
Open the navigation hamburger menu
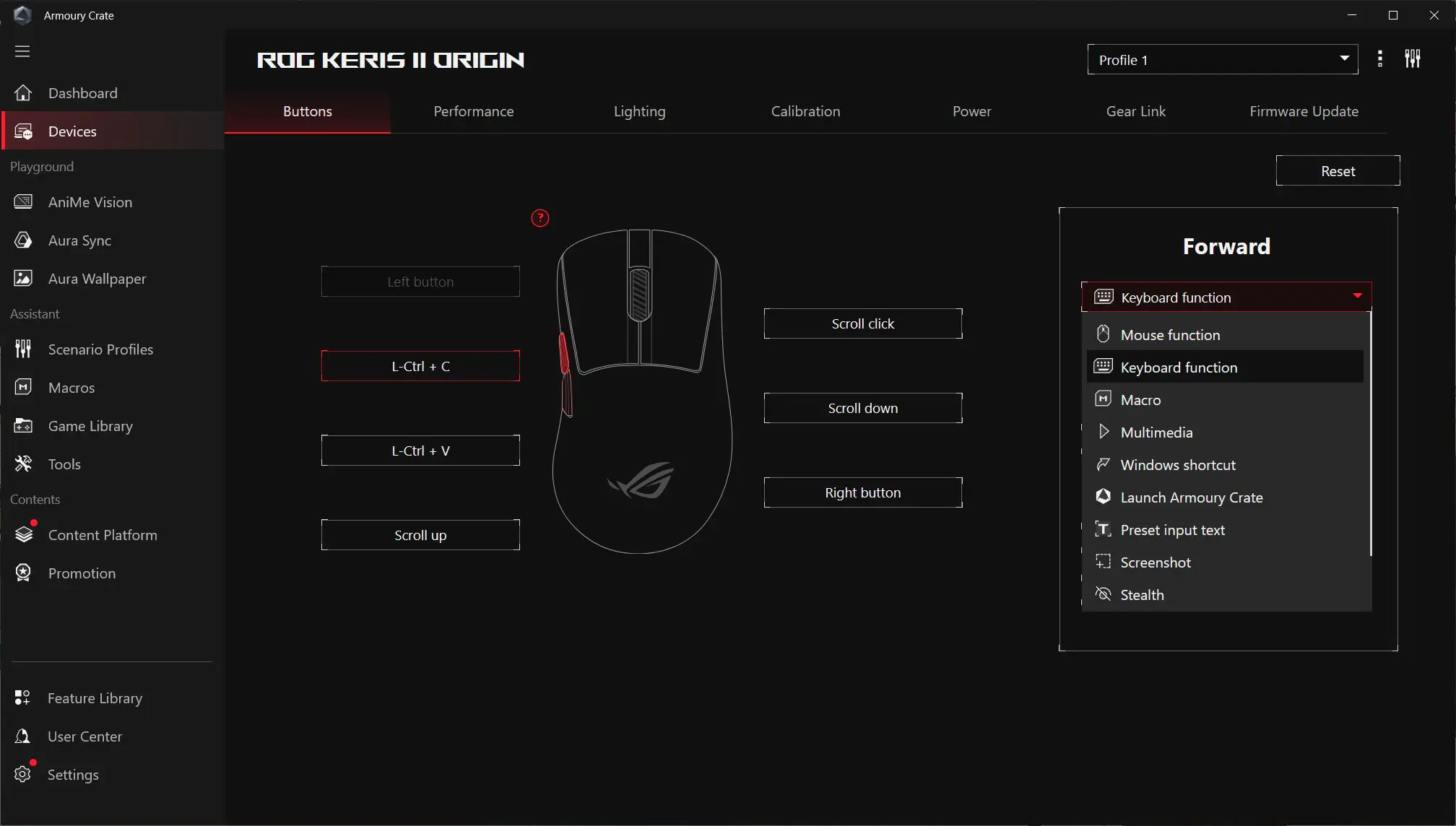[22, 51]
